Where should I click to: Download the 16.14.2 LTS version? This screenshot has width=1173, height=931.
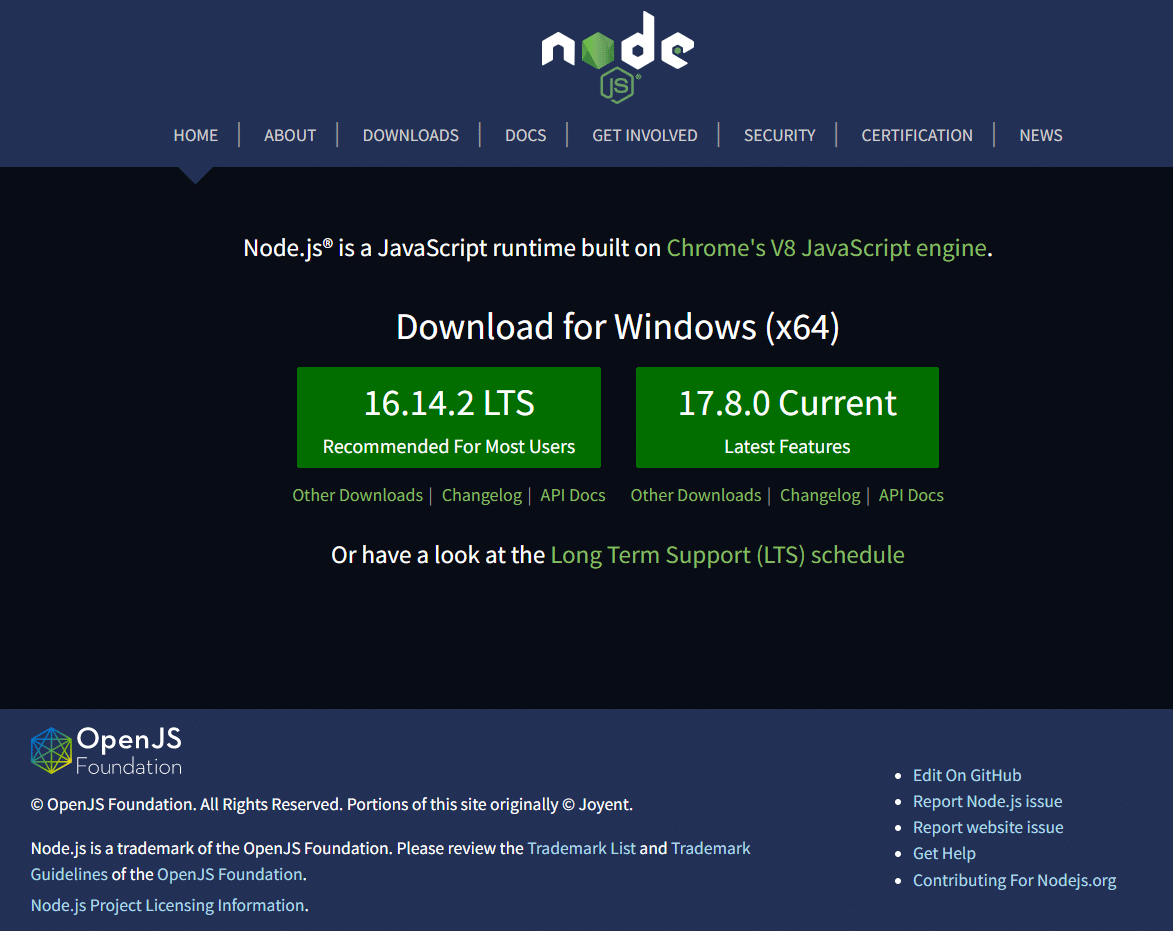(x=449, y=417)
